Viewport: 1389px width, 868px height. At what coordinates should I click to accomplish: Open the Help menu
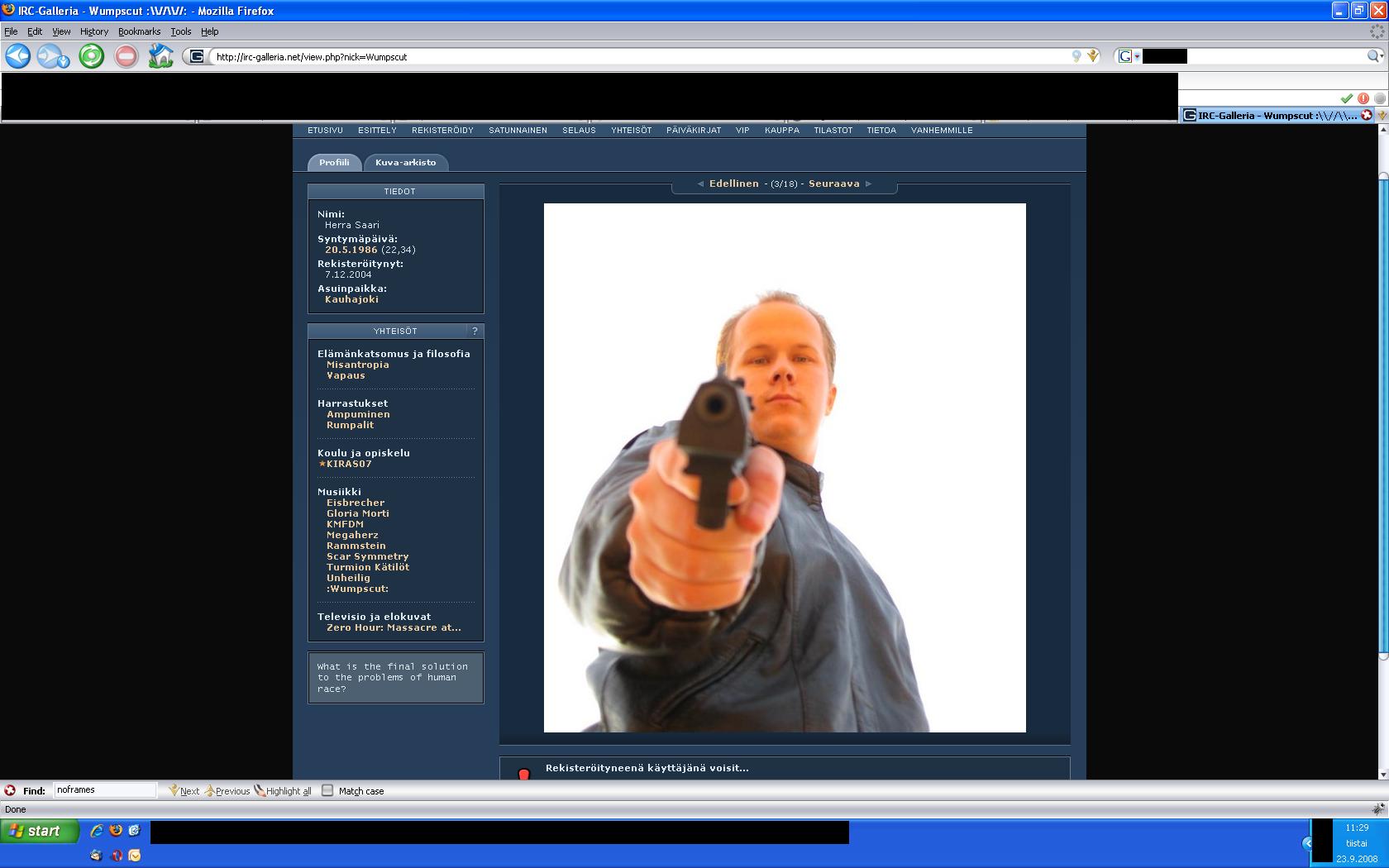pos(210,31)
